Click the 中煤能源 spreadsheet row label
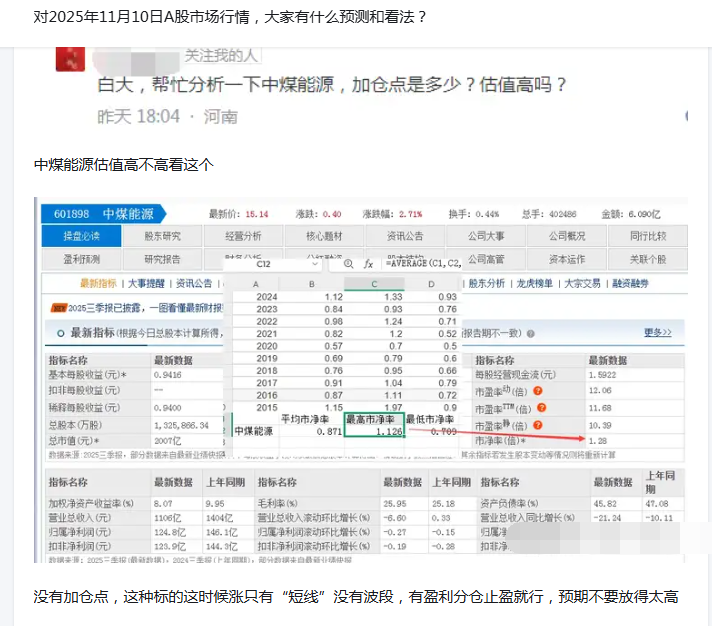Screen dimensions: 712x626 [x=255, y=431]
